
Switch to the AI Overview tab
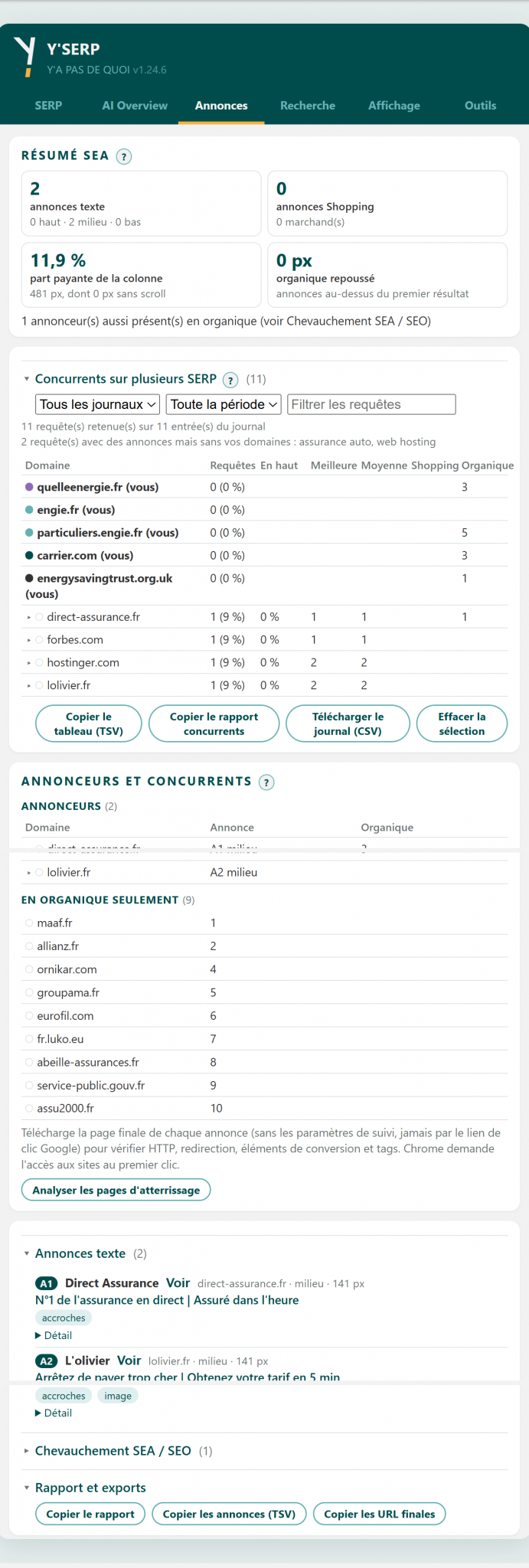135,106
